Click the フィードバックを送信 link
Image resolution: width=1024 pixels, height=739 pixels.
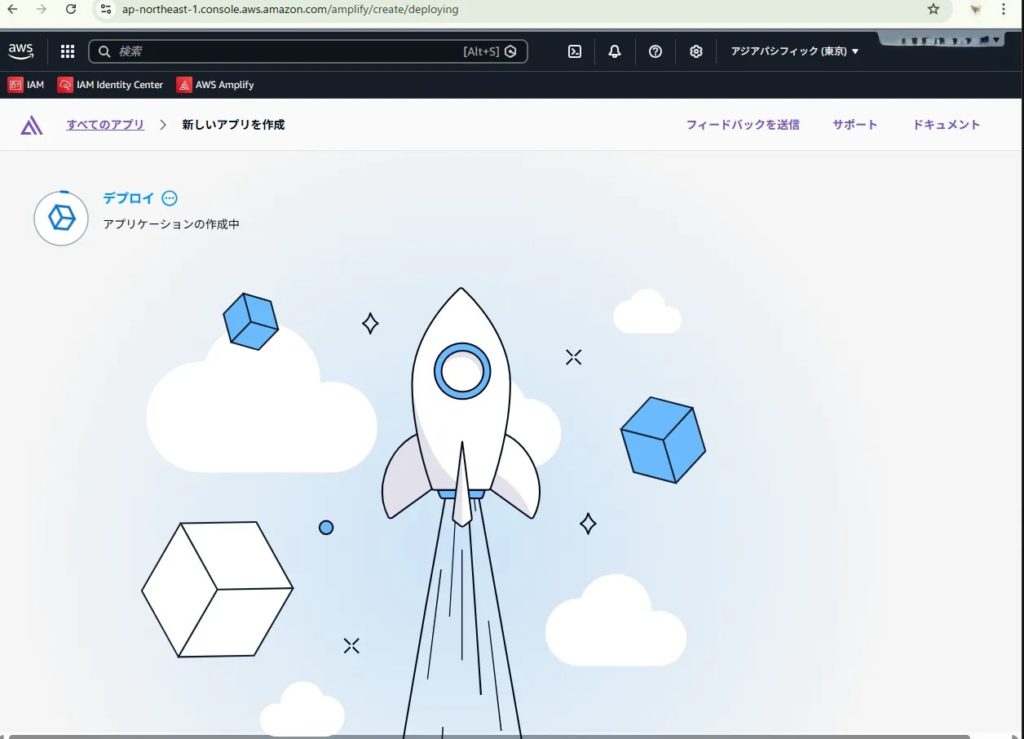click(742, 125)
